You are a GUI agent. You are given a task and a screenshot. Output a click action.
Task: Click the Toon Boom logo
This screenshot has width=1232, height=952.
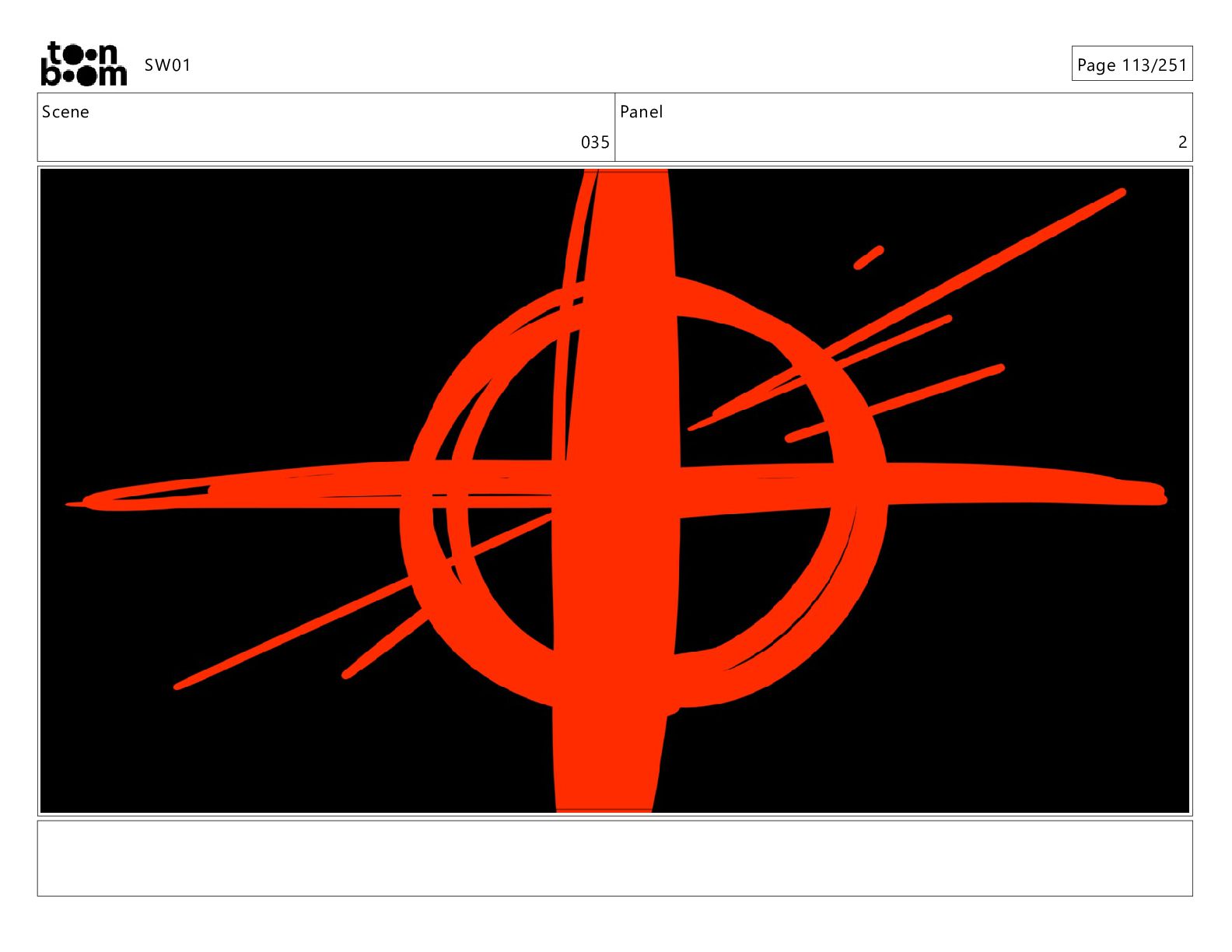point(83,64)
